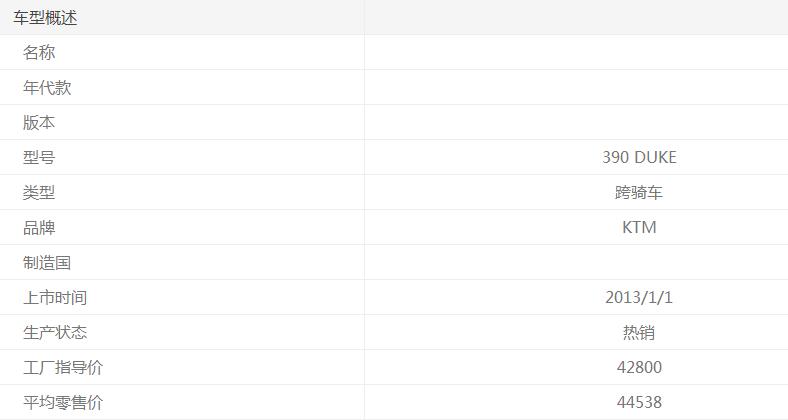Click the 品牌 row label

(x=39, y=228)
